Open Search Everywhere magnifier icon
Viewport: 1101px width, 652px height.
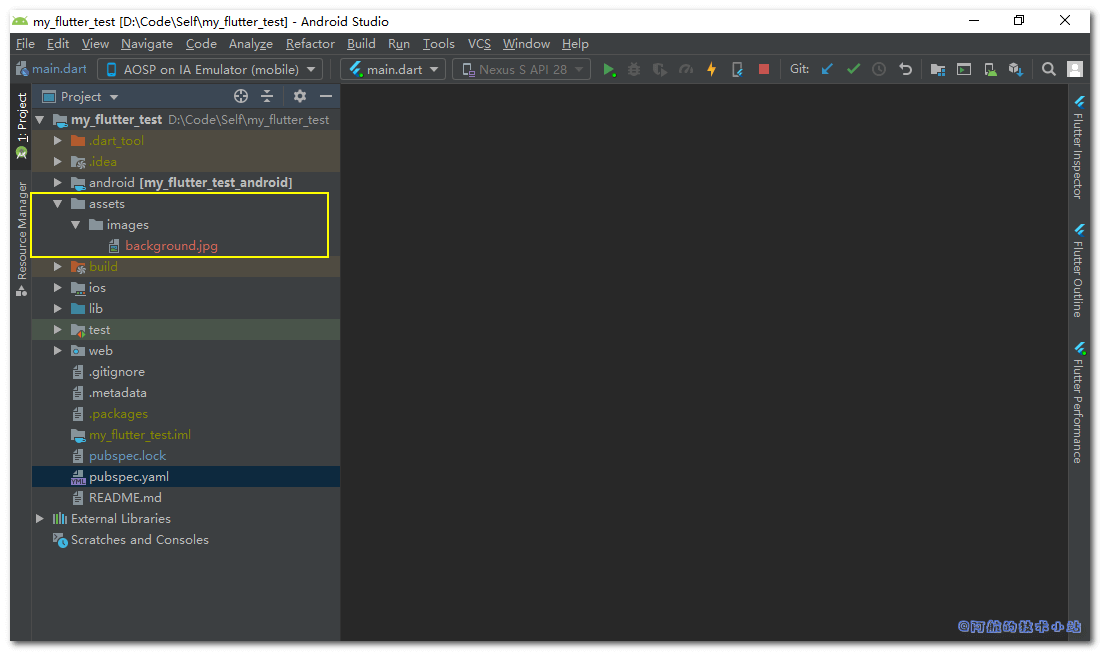click(1048, 69)
